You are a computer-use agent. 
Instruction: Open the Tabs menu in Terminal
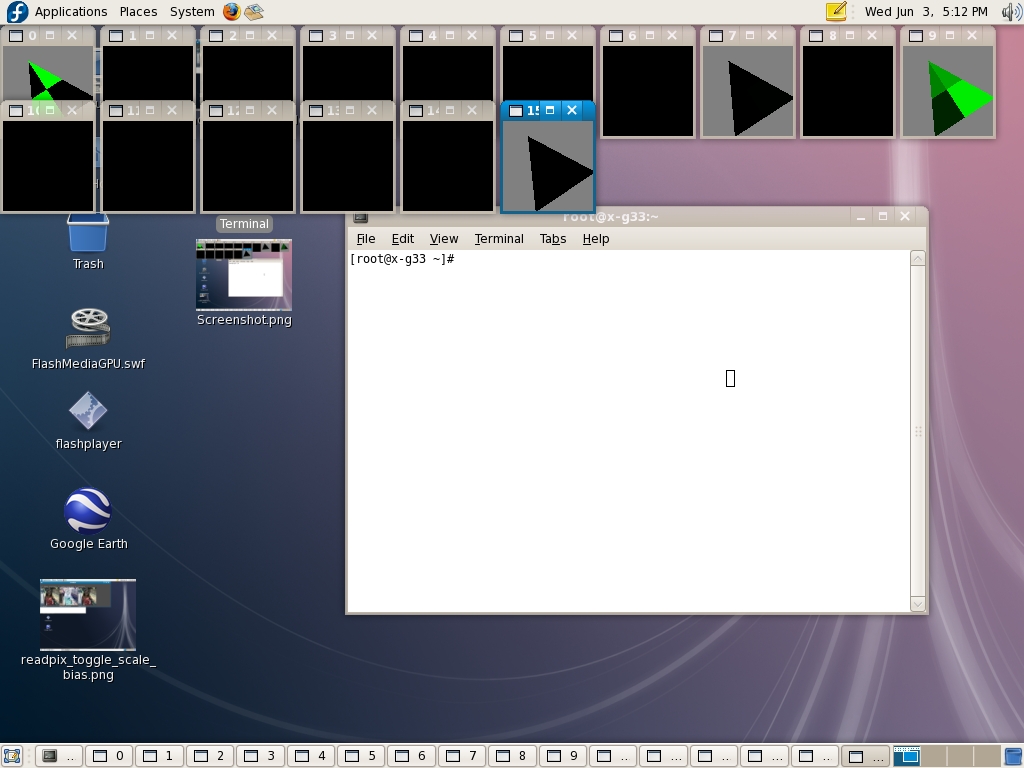click(x=552, y=239)
